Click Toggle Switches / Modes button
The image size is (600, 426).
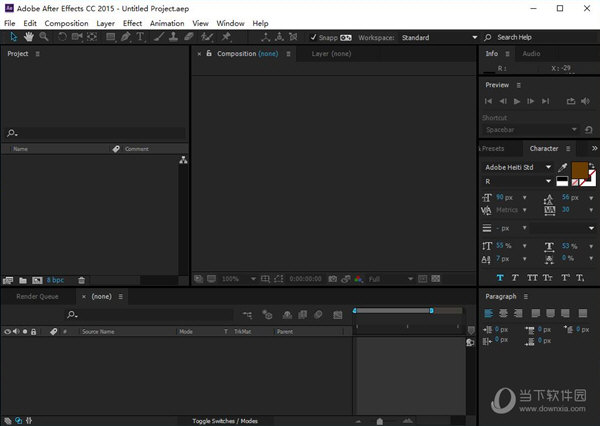[225, 421]
